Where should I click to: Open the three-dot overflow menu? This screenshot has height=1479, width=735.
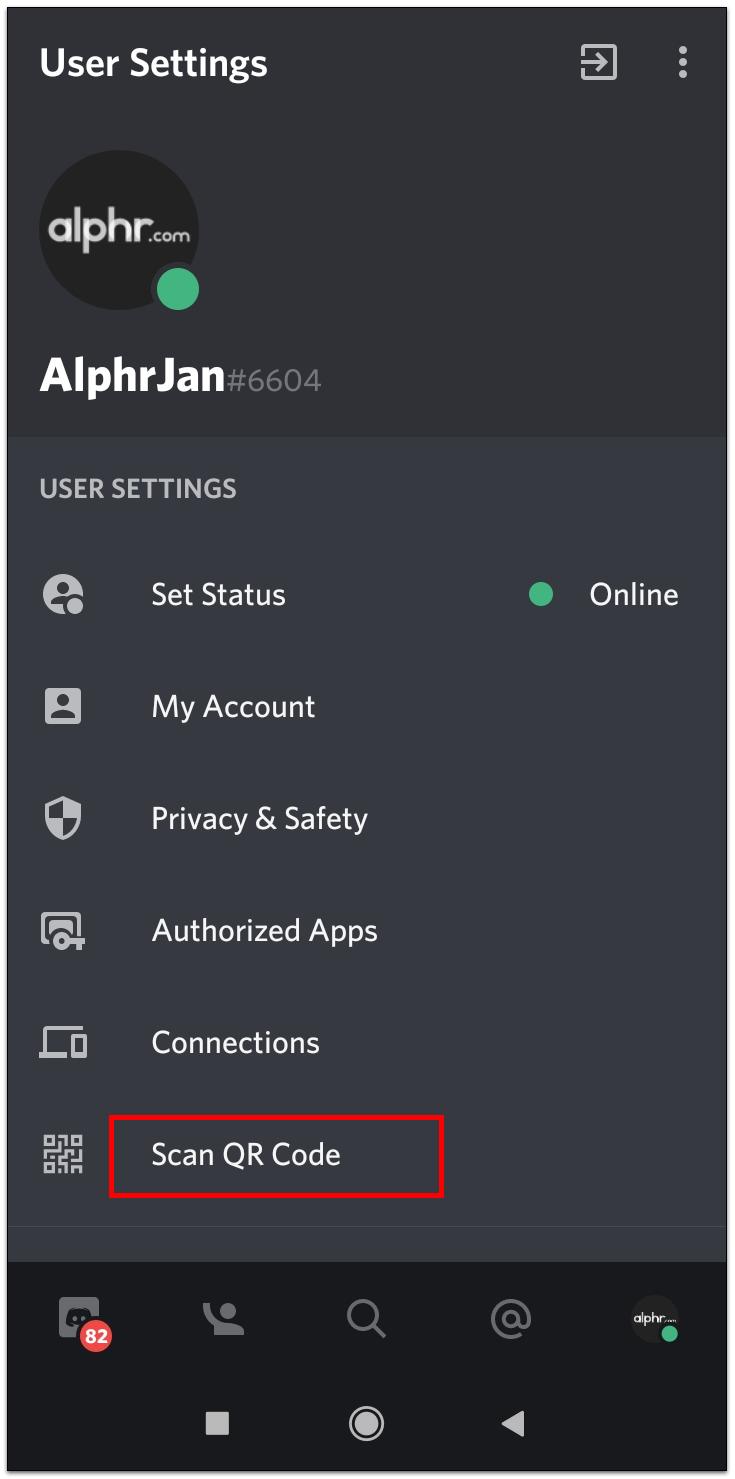pos(682,63)
